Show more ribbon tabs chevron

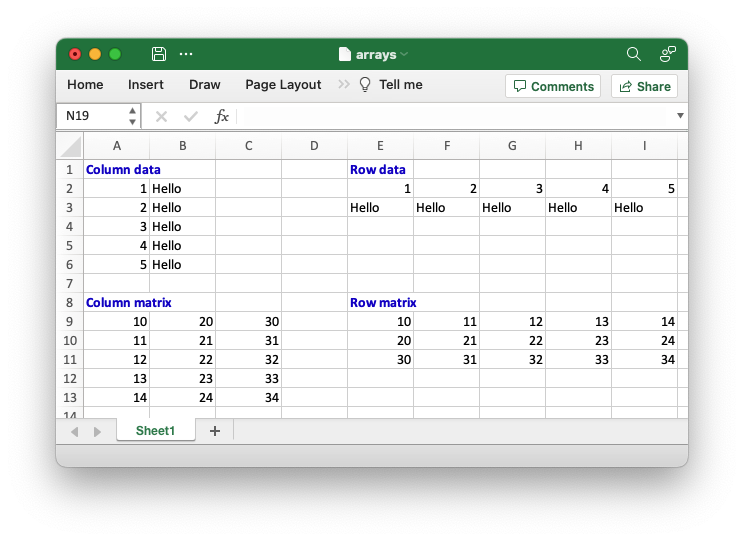344,84
